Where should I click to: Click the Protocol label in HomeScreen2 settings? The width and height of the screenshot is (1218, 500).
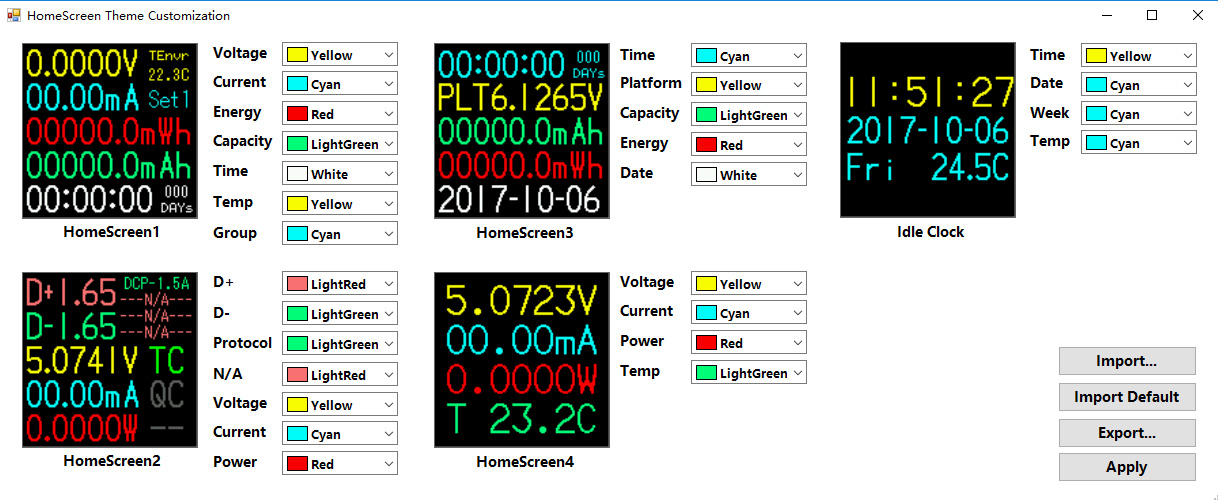242,343
